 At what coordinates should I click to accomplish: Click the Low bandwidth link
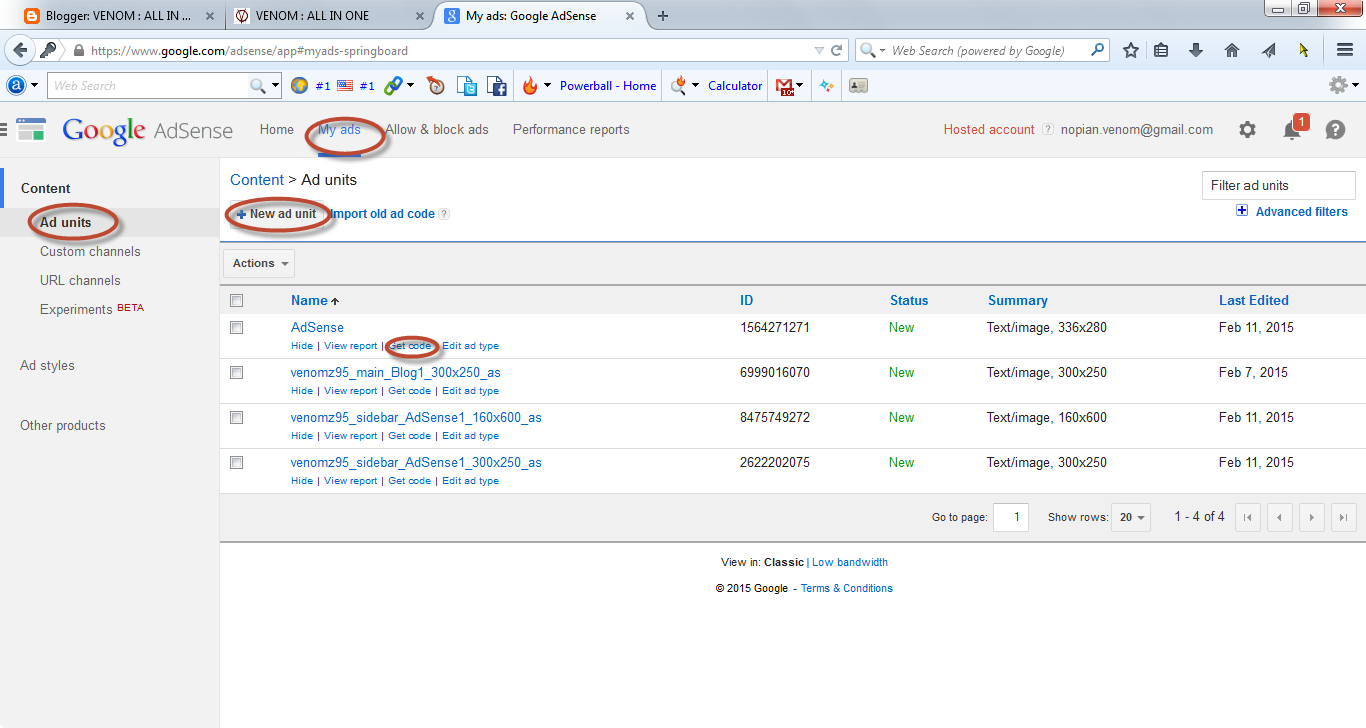850,563
